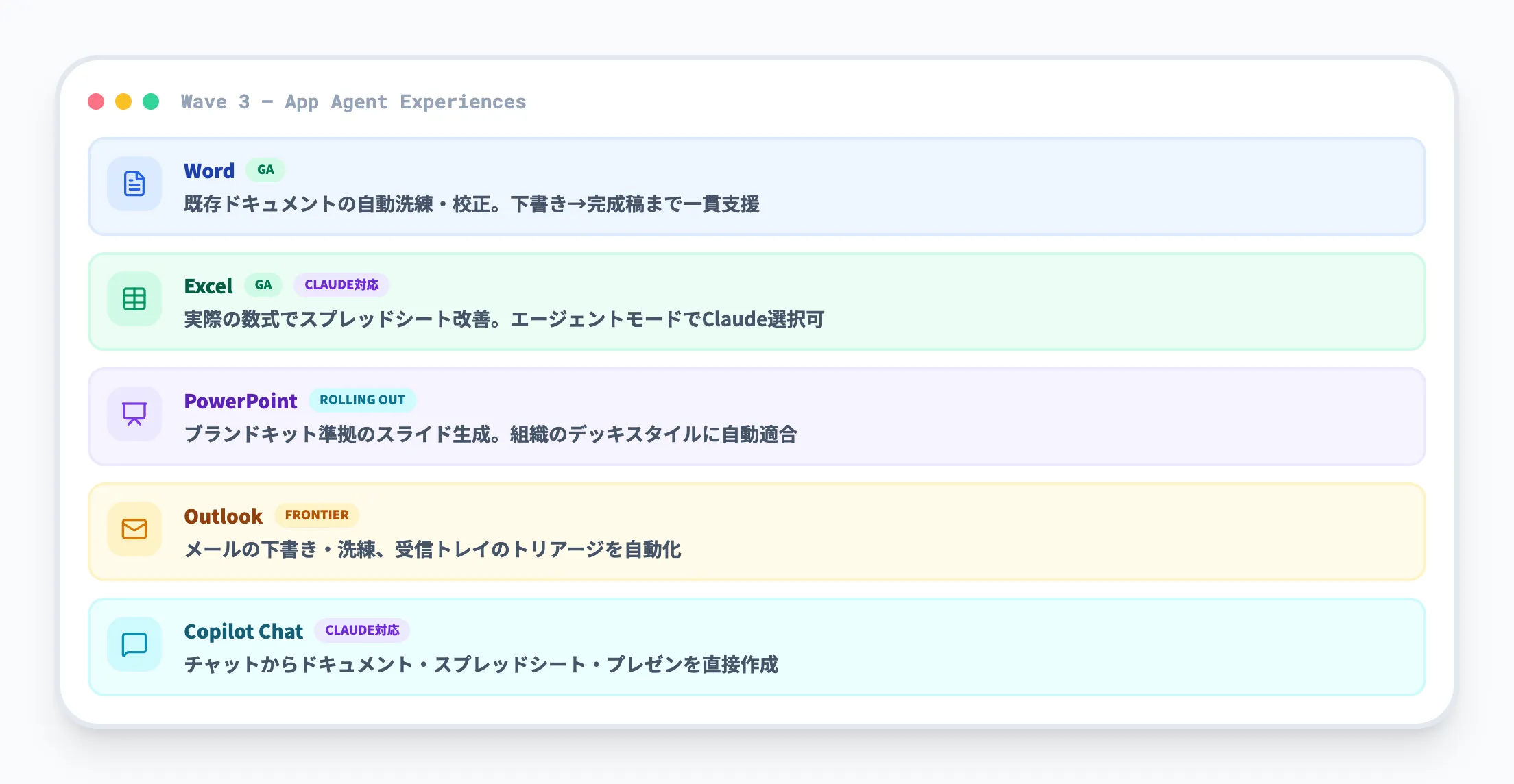1514x784 pixels.
Task: Click the FRONTIER badge on Outlook row
Action: tap(317, 515)
